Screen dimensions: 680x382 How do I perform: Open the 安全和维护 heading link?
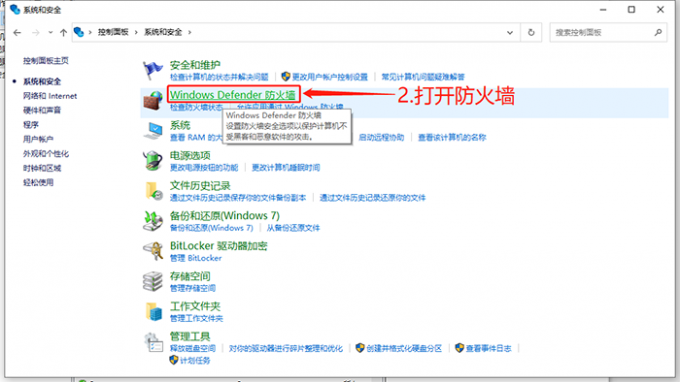click(x=195, y=65)
